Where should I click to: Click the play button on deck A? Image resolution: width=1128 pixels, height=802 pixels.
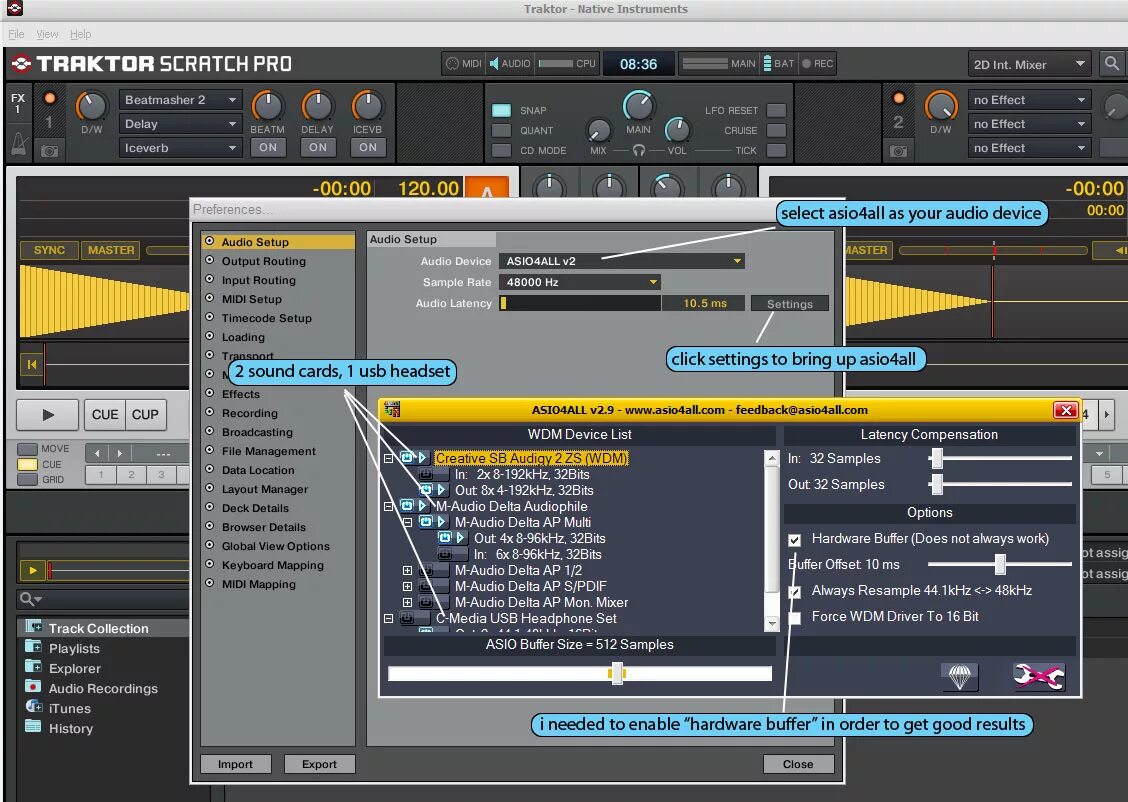point(47,414)
